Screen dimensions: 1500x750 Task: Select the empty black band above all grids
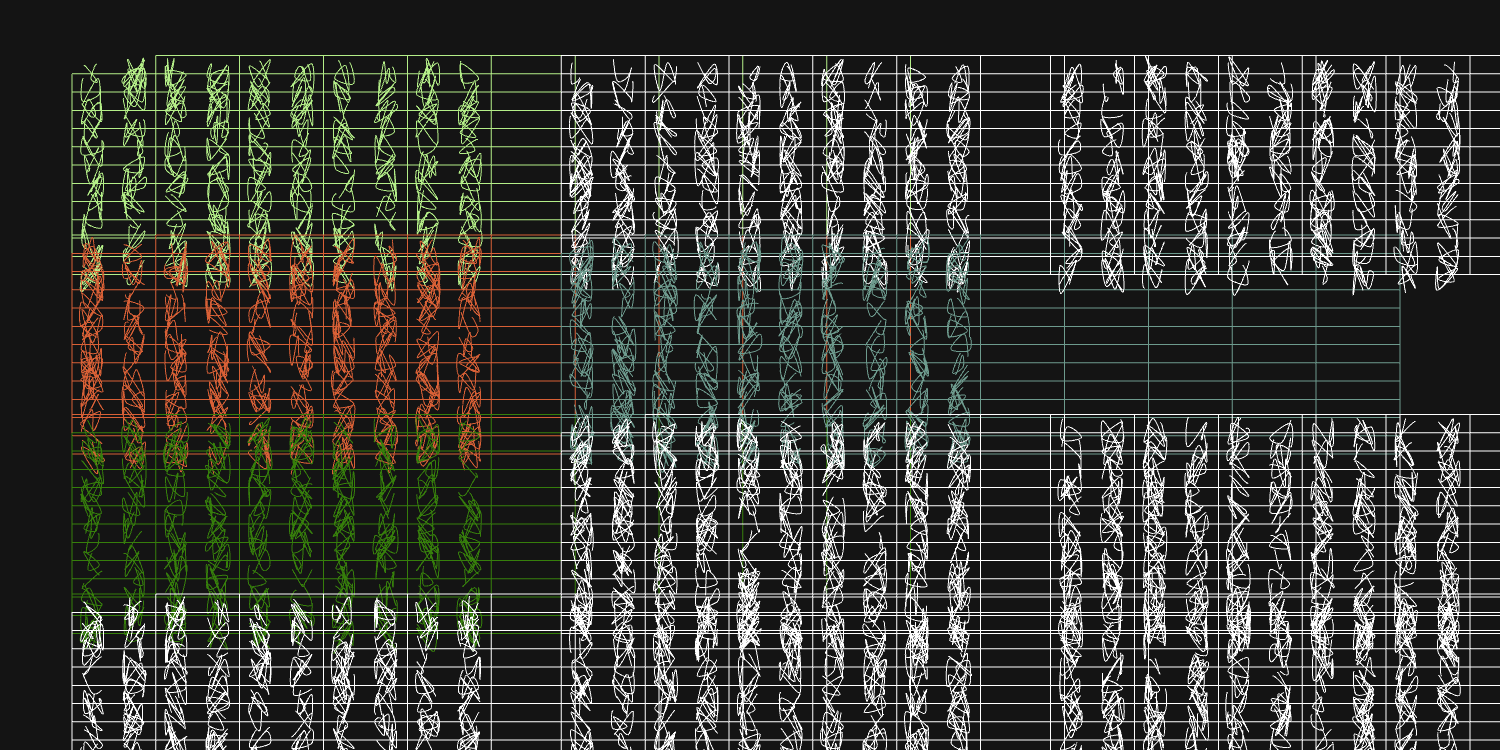[750, 25]
